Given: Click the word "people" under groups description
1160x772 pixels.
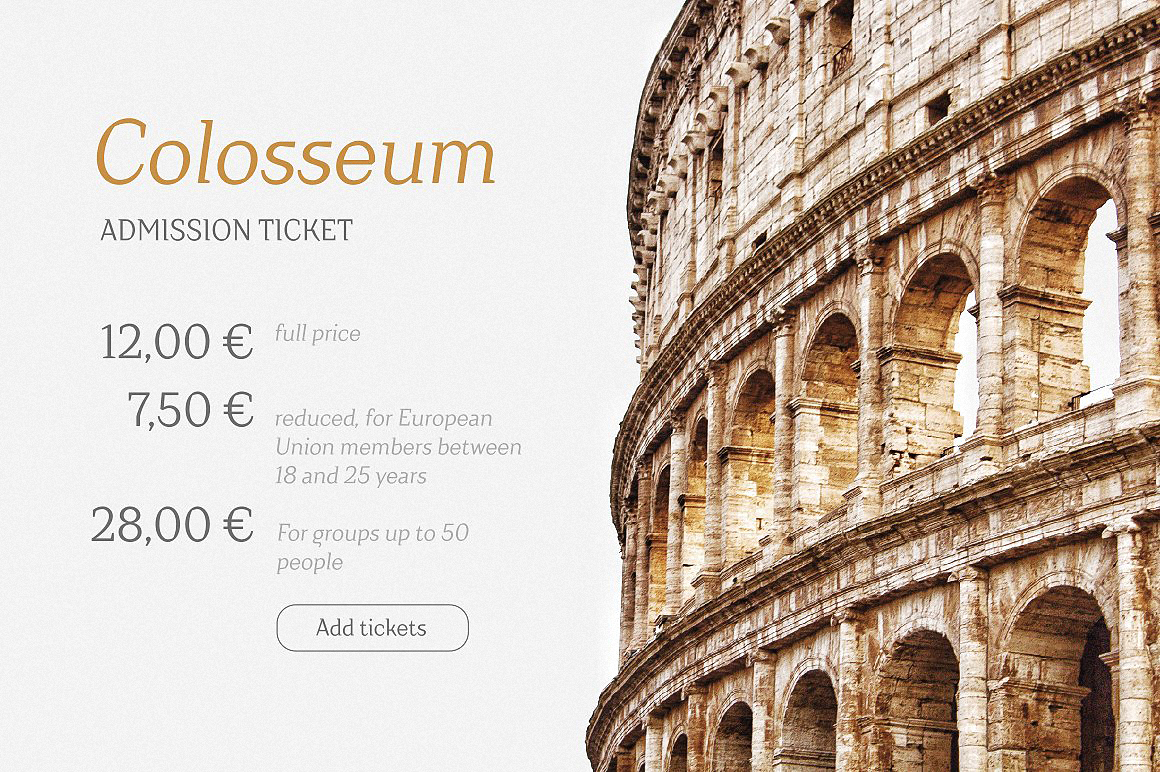Looking at the screenshot, I should point(309,563).
